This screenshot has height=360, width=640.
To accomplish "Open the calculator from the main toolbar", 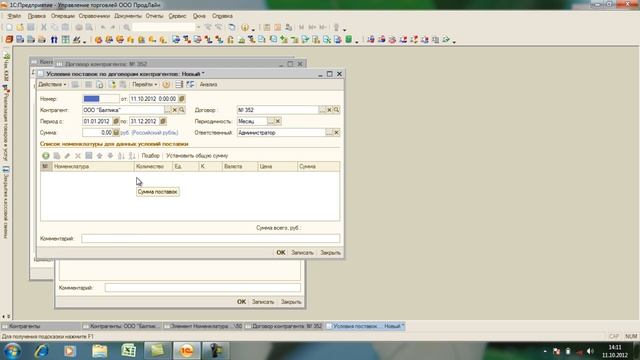I will tap(267, 27).
